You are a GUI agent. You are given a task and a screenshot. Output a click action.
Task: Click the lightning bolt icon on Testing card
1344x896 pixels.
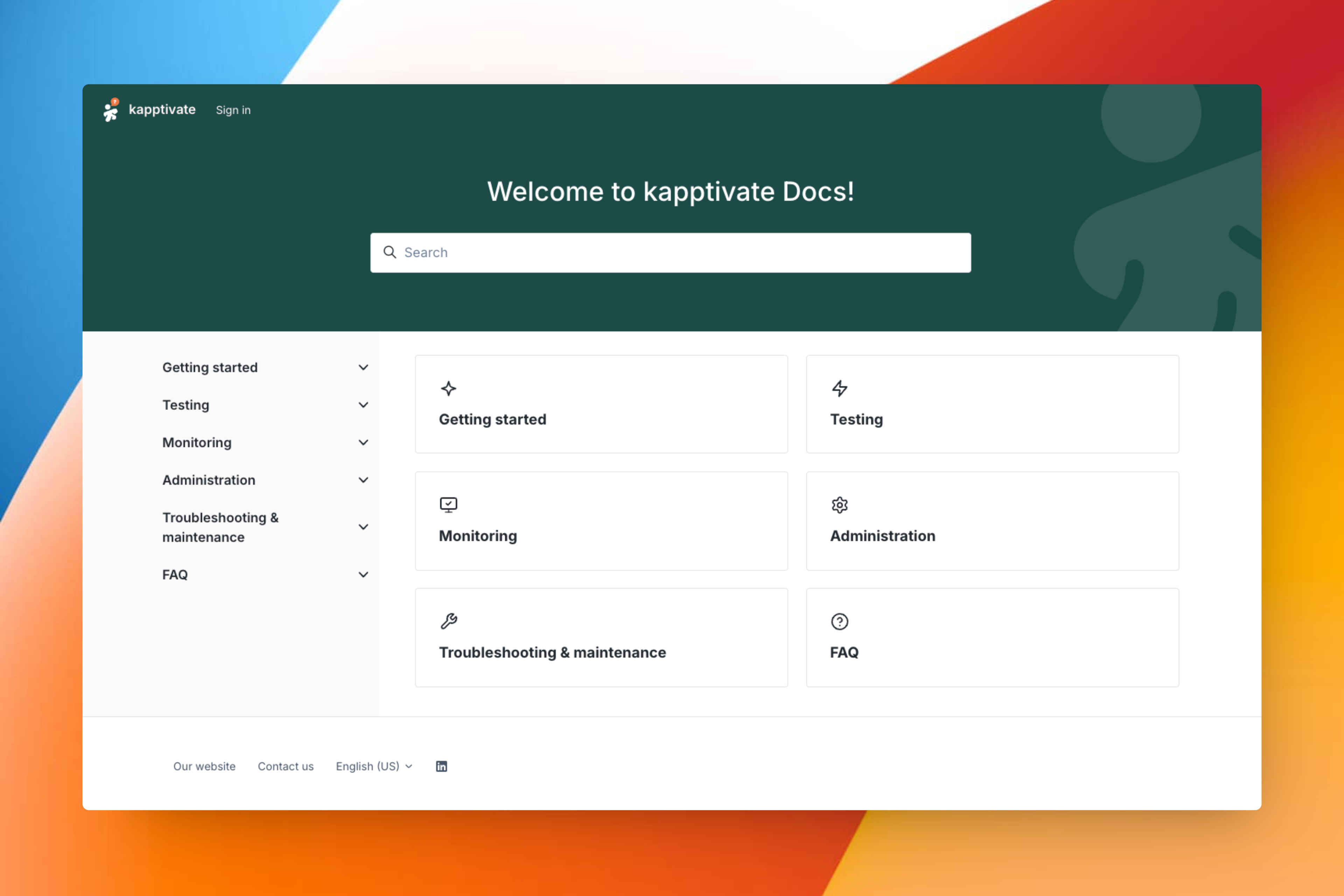coord(839,388)
